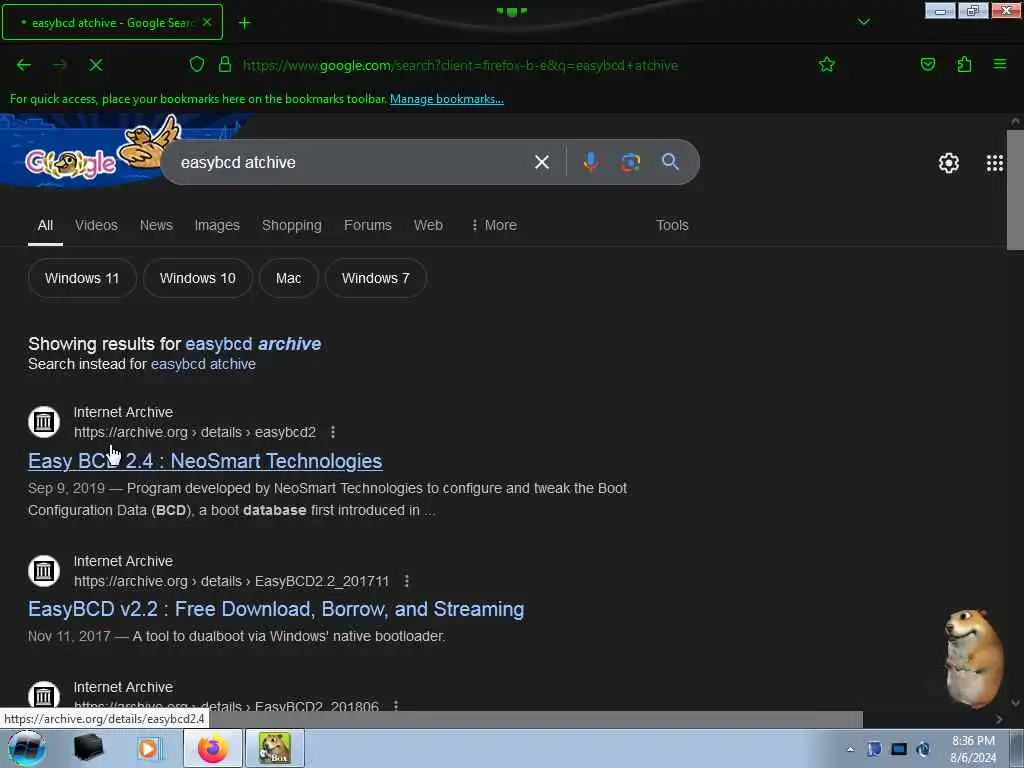Screen dimensions: 1024x768
Task: Switch to Firefox in the taskbar
Action: [213, 748]
